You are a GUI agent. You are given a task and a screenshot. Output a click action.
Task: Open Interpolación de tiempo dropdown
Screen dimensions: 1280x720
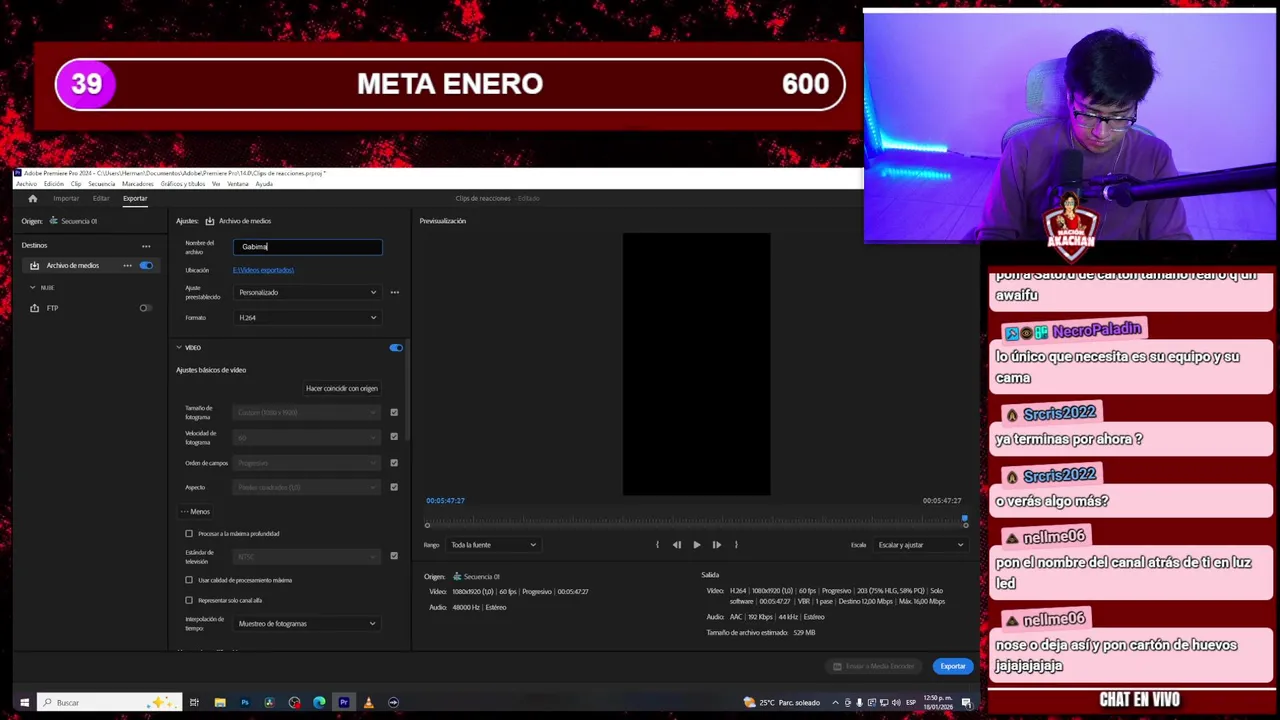pyautogui.click(x=307, y=624)
